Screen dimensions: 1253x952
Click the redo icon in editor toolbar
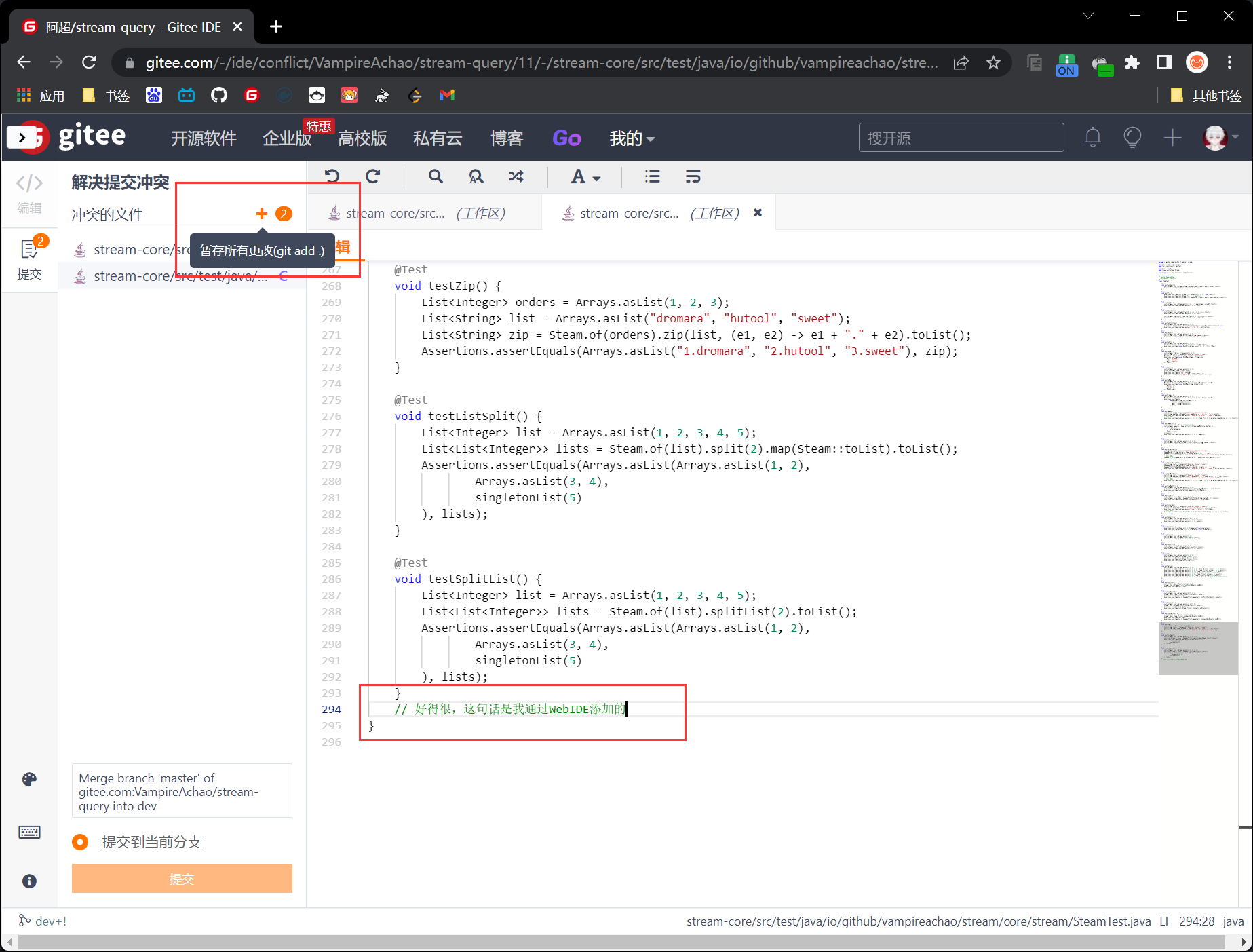point(372,176)
